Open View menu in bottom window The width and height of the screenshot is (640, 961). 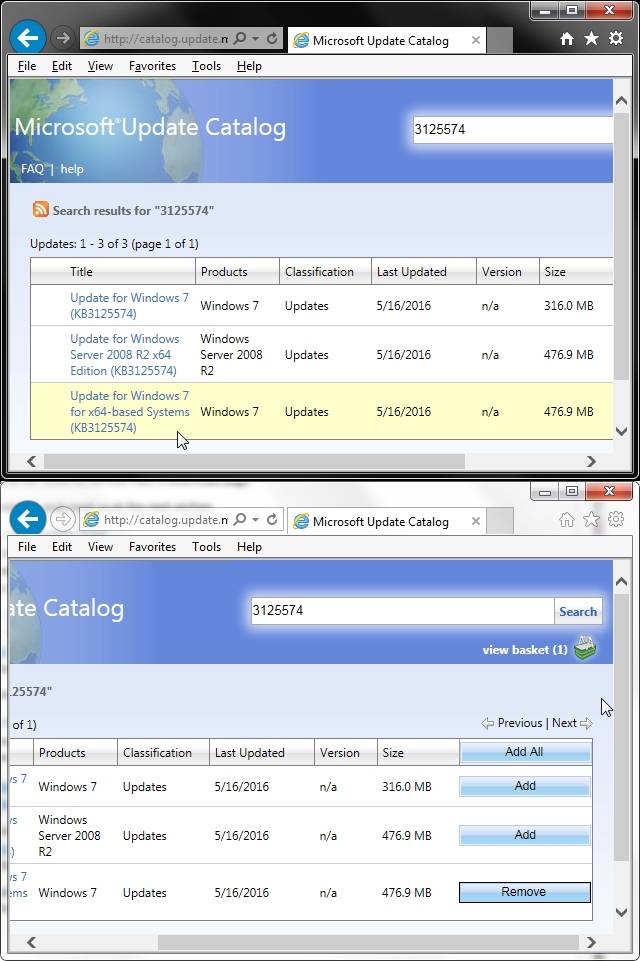coord(101,547)
